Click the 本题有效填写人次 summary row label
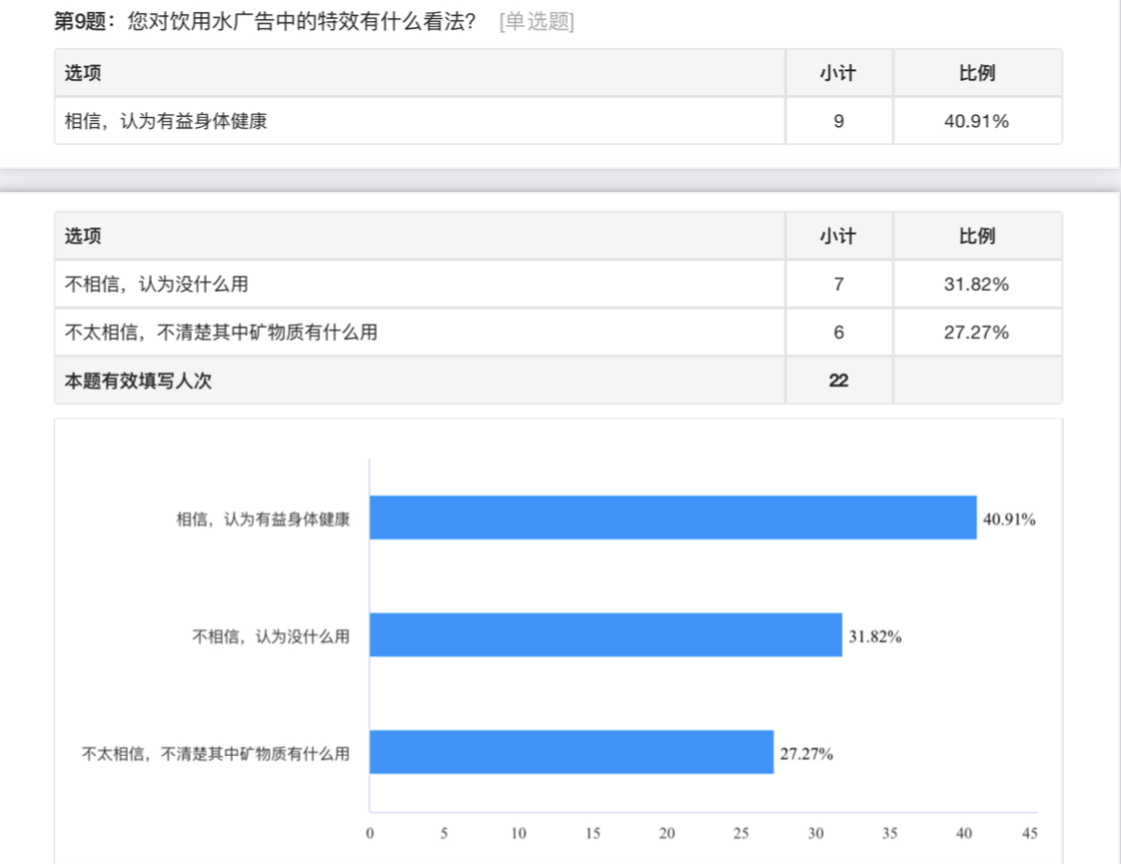 138,380
